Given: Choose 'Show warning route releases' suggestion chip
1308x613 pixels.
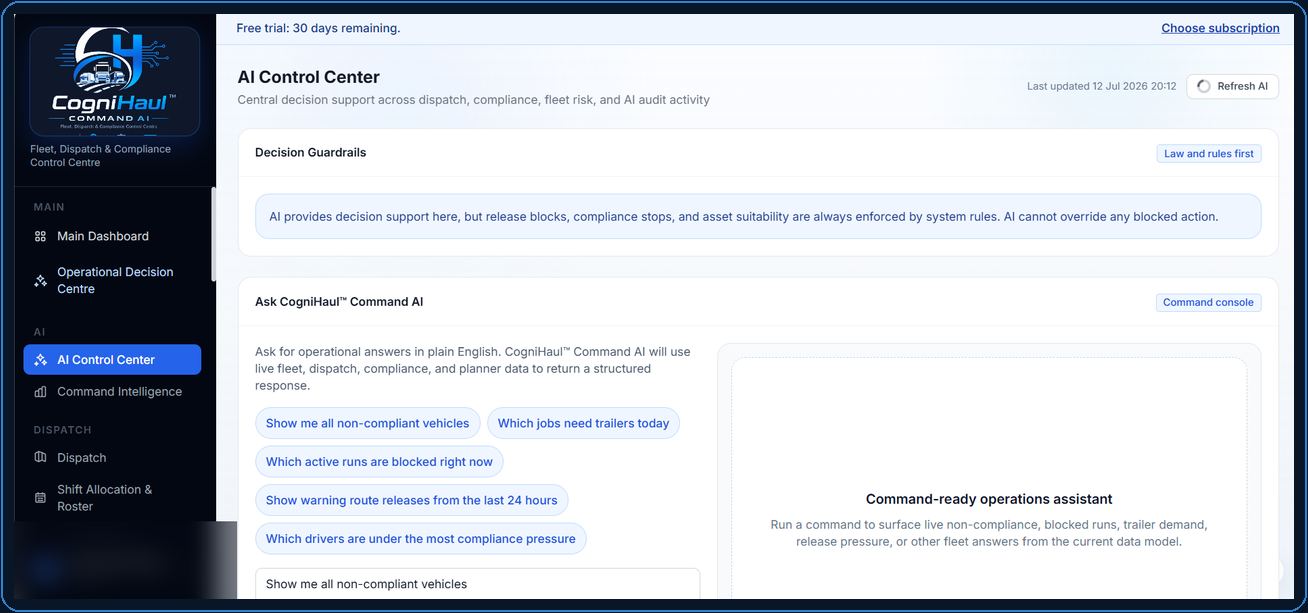Looking at the screenshot, I should [x=412, y=500].
